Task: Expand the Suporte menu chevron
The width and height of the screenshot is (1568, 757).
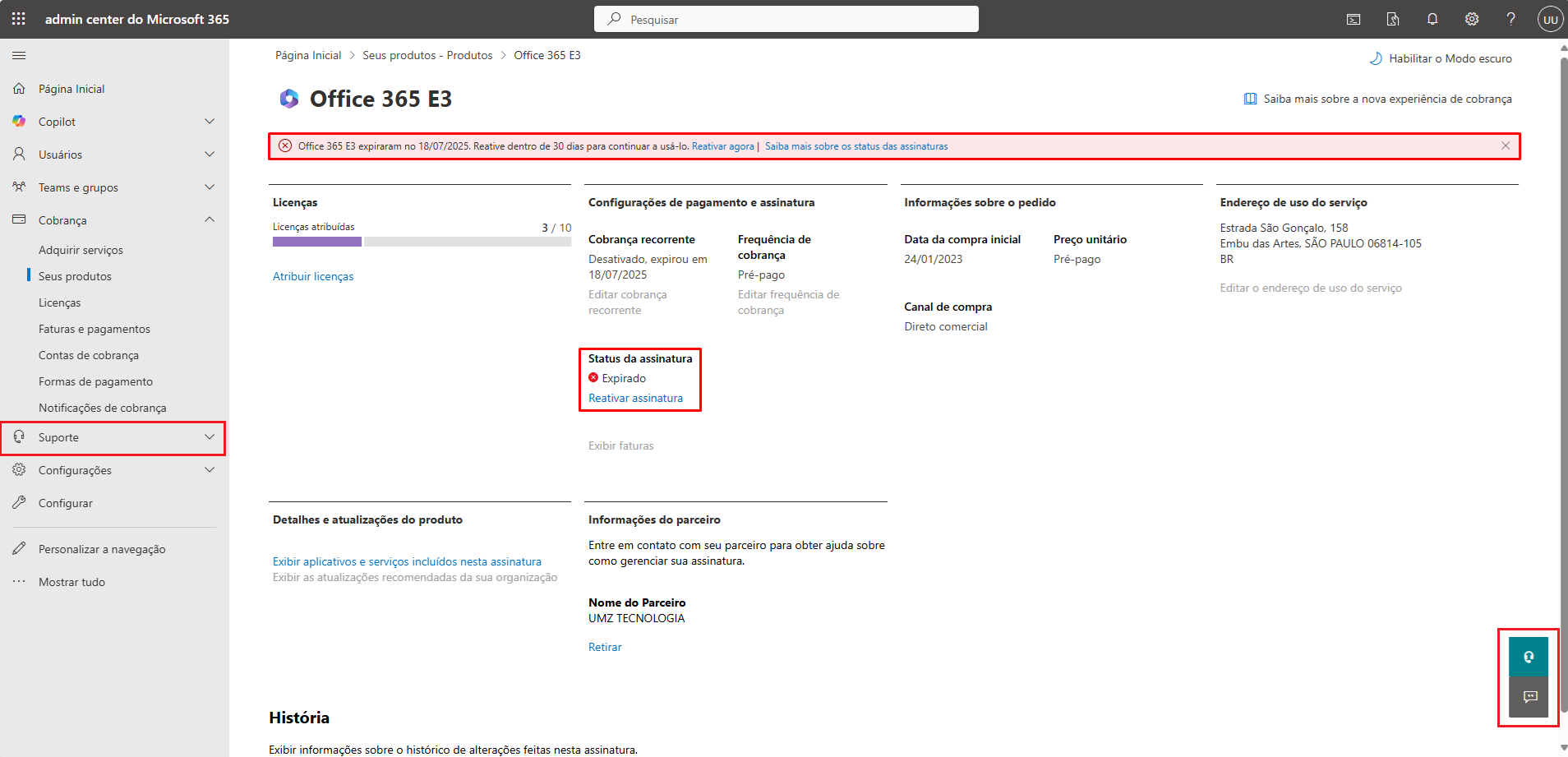Action: (210, 436)
